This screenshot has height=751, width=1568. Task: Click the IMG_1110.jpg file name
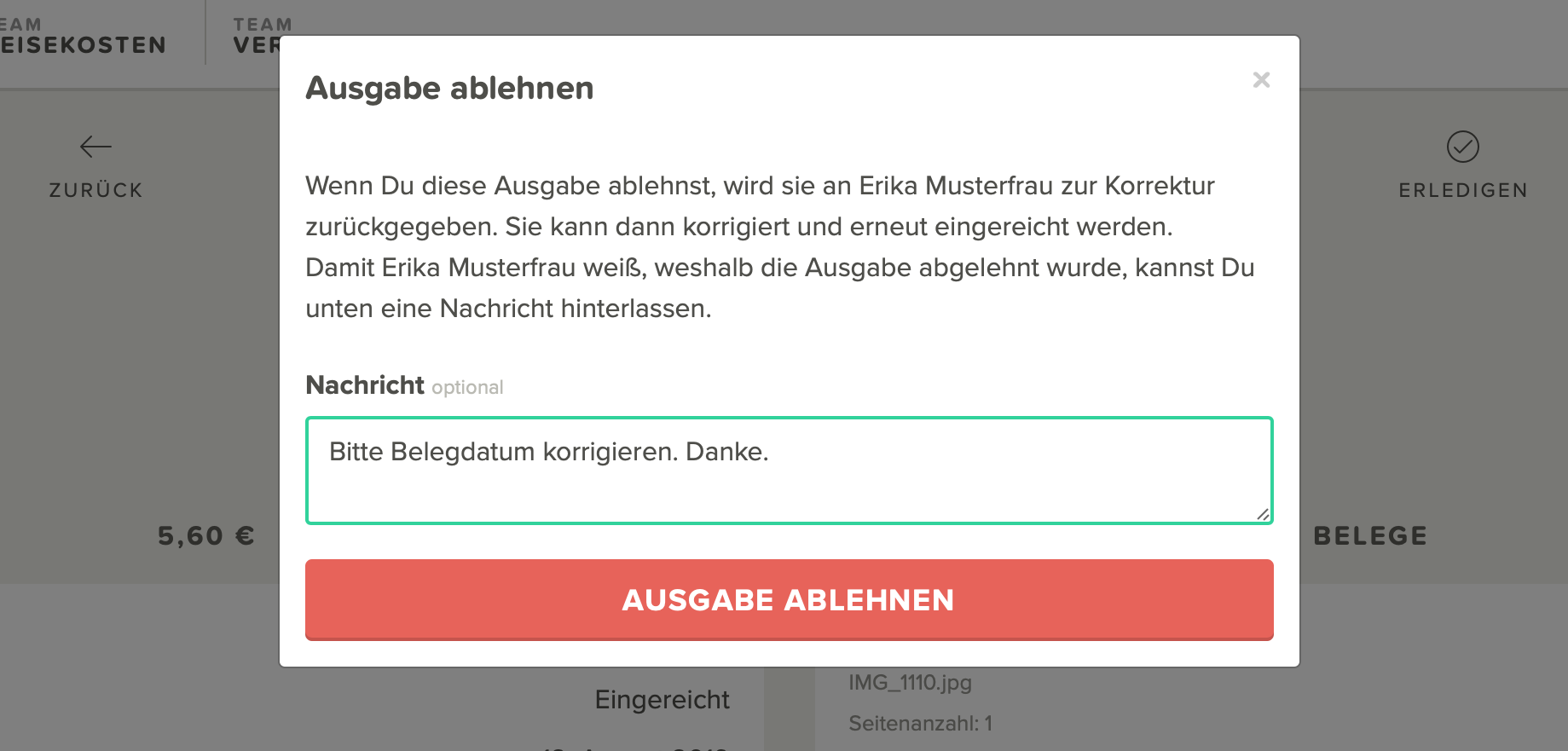[x=910, y=682]
